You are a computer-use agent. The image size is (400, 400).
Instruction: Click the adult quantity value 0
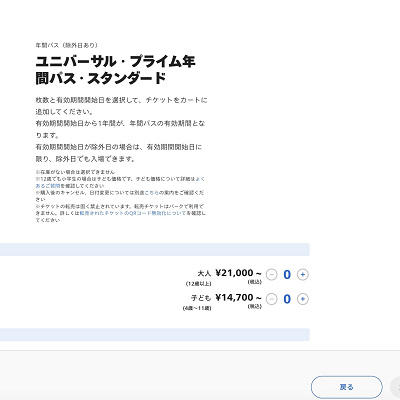coord(287,275)
